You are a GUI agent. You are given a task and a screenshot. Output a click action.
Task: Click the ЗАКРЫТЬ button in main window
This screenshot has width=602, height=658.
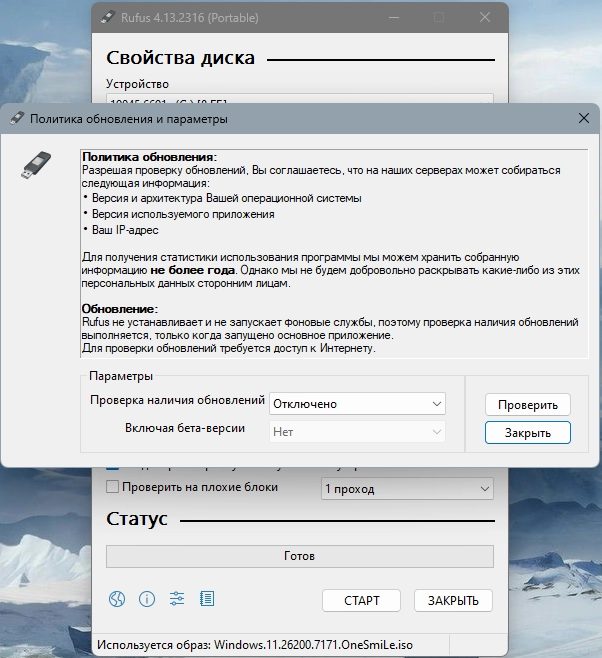click(453, 601)
